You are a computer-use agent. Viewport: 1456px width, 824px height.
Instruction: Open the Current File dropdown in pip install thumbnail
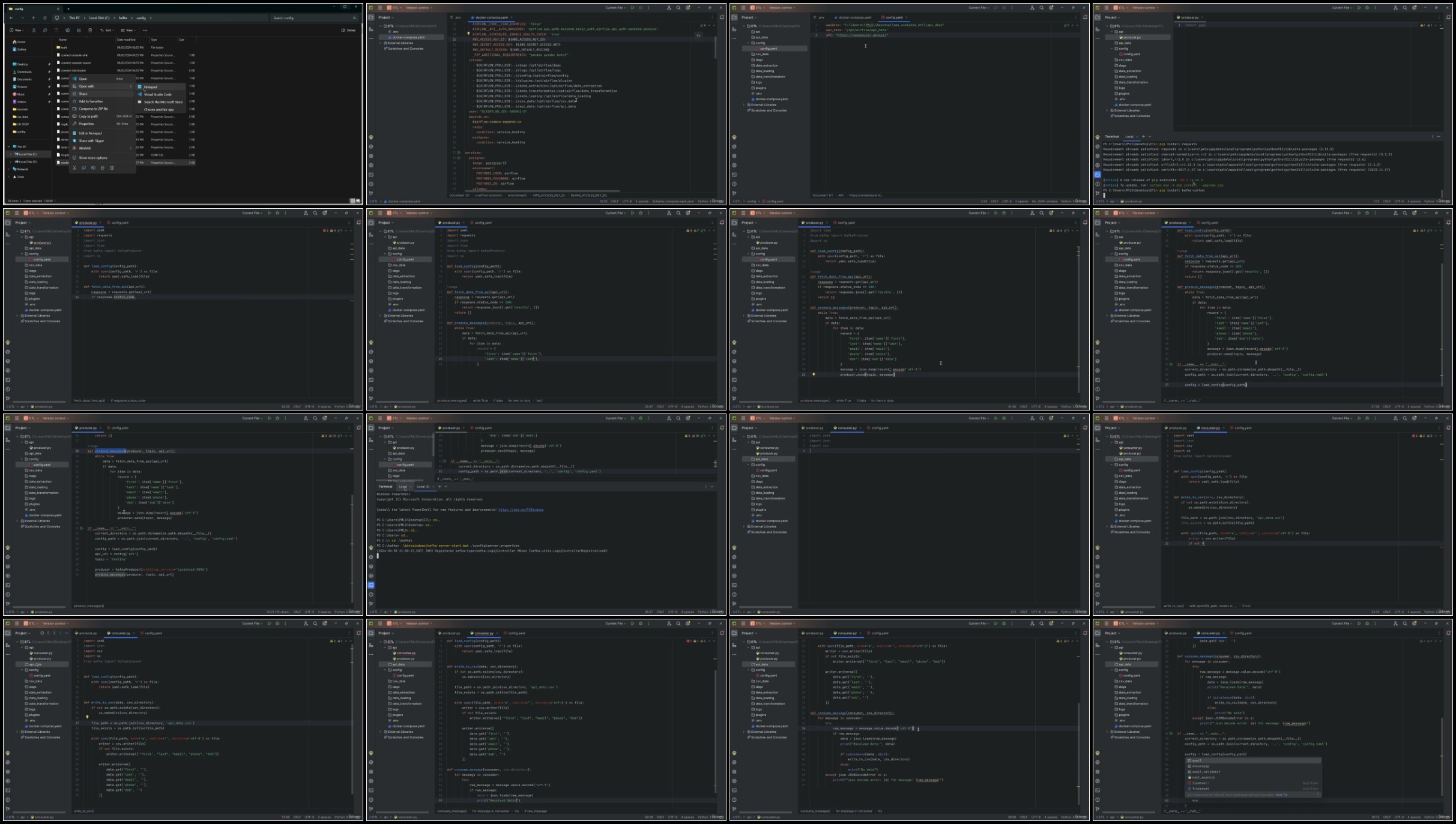[1342, 8]
